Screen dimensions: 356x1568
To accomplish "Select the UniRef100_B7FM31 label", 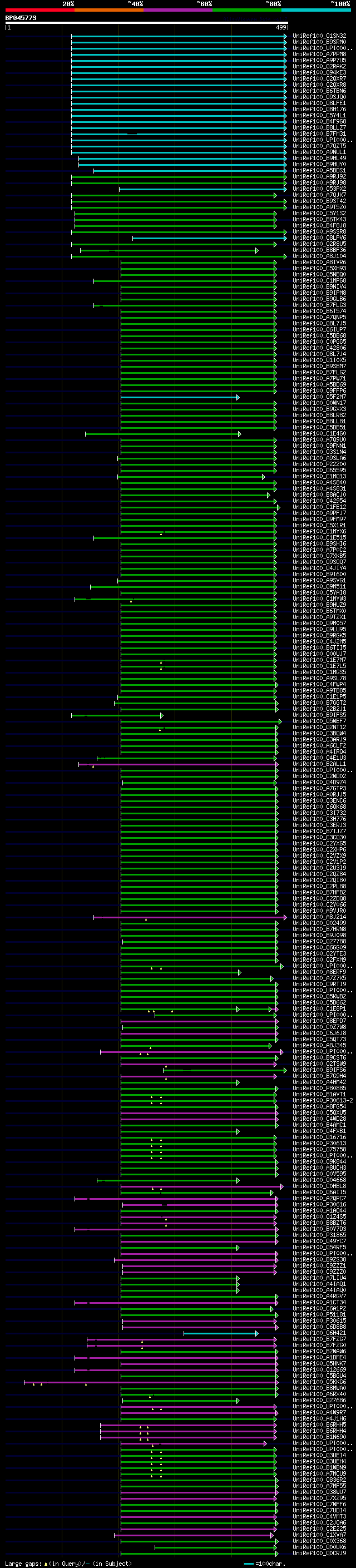I will point(319,134).
